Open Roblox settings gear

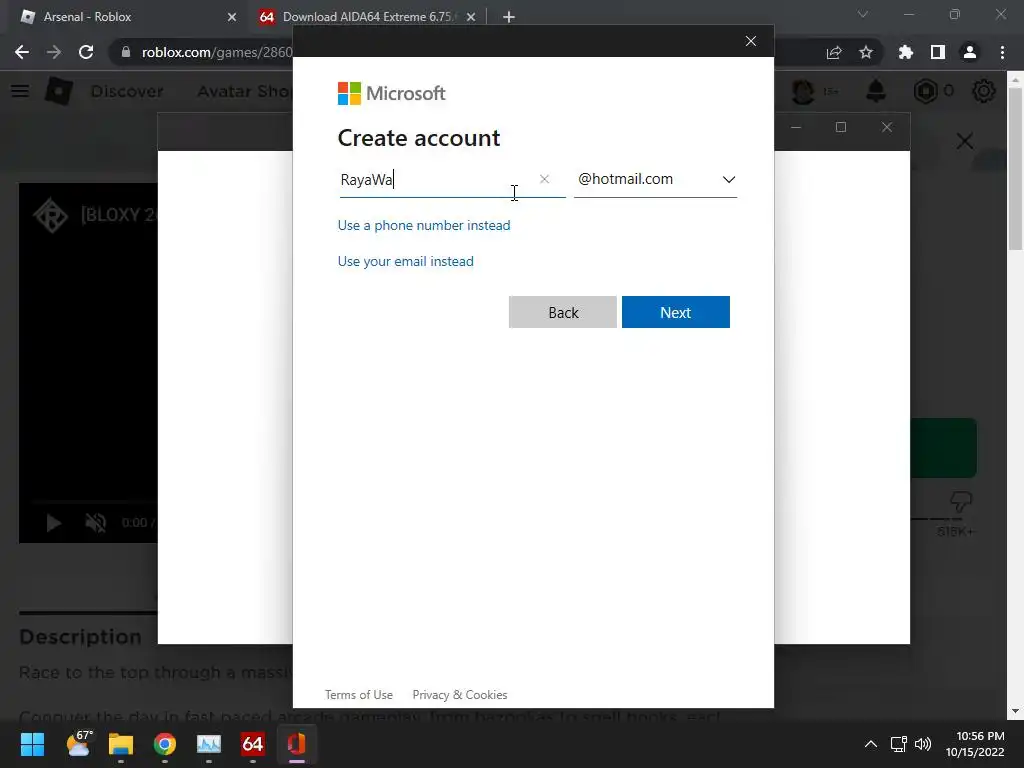coord(984,91)
